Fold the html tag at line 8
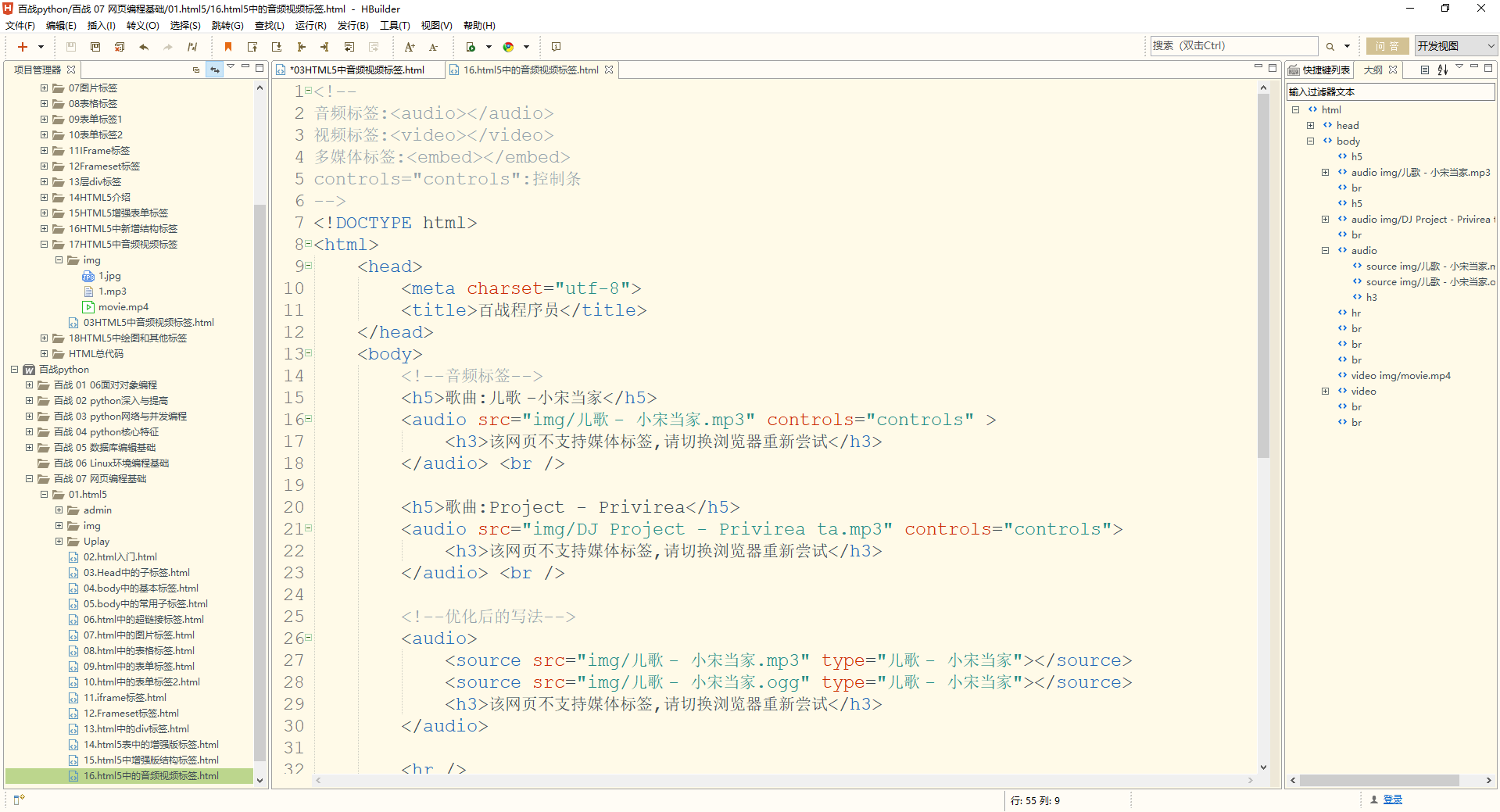 [x=309, y=244]
